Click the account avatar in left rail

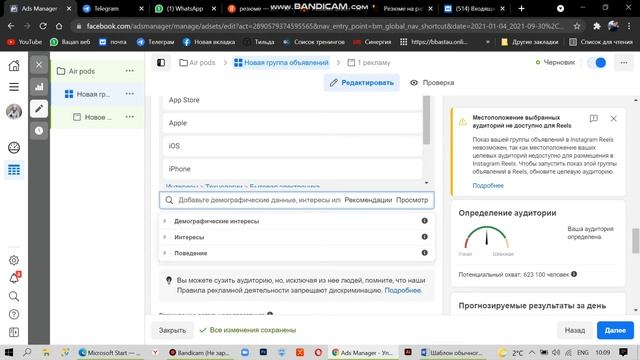coord(14,111)
